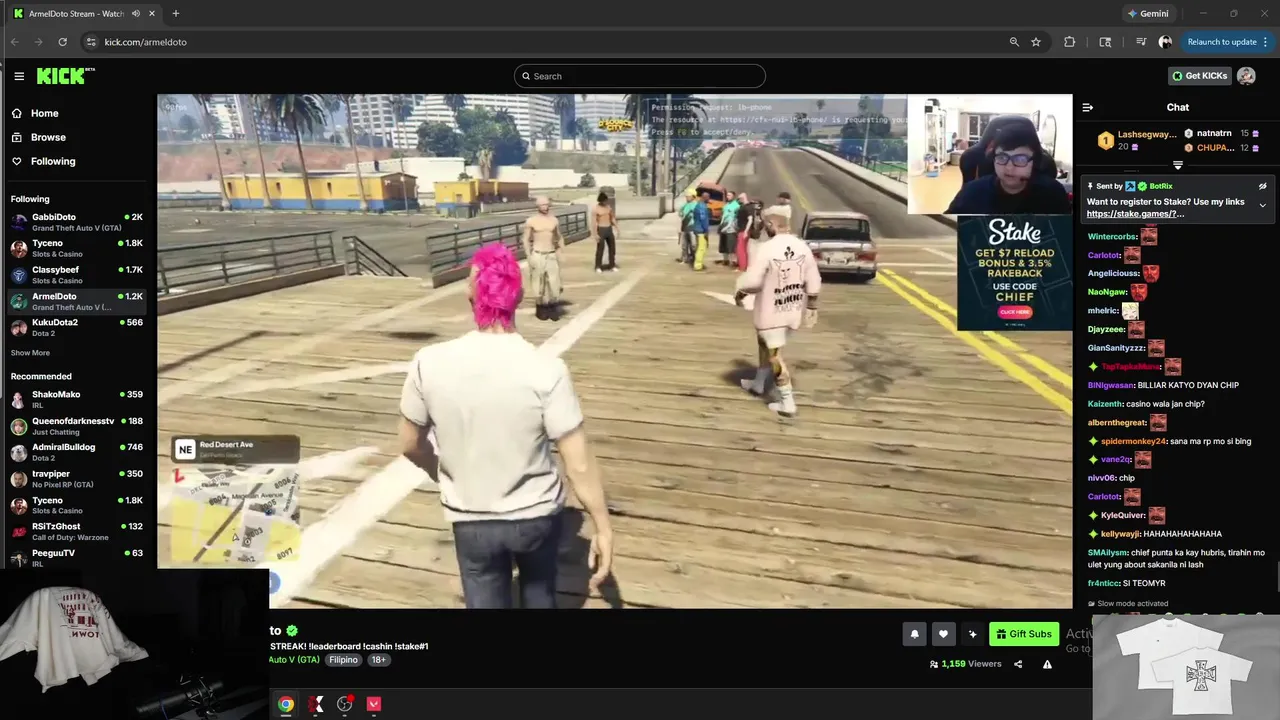This screenshot has height=720, width=1280.
Task: Click the sparkle icon button beside Gift Subs
Action: (x=972, y=634)
